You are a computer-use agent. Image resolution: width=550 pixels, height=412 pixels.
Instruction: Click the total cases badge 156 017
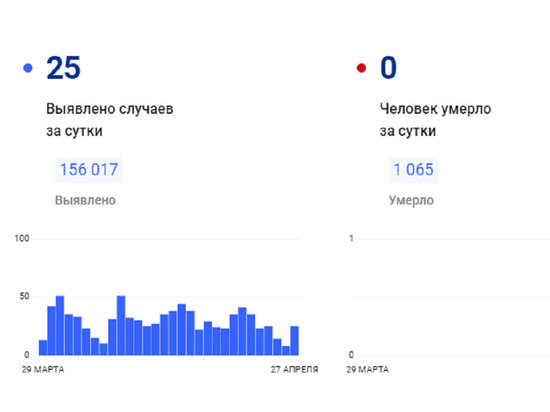pyautogui.click(x=89, y=170)
